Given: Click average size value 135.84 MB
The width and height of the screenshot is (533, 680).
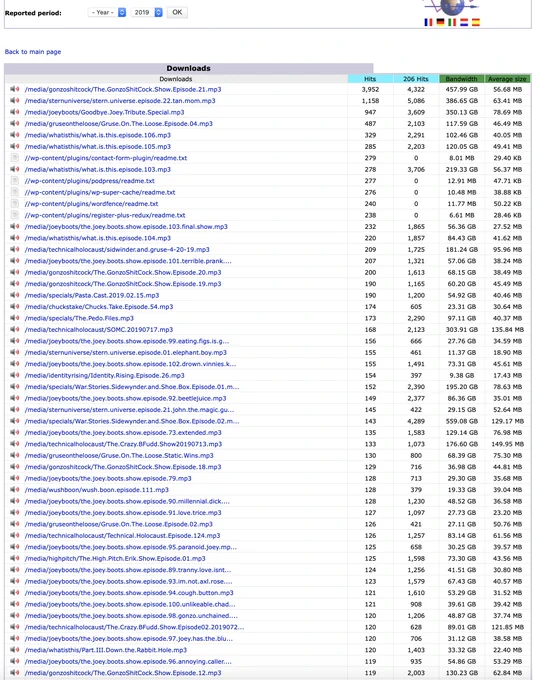Looking at the screenshot, I should (x=507, y=330).
